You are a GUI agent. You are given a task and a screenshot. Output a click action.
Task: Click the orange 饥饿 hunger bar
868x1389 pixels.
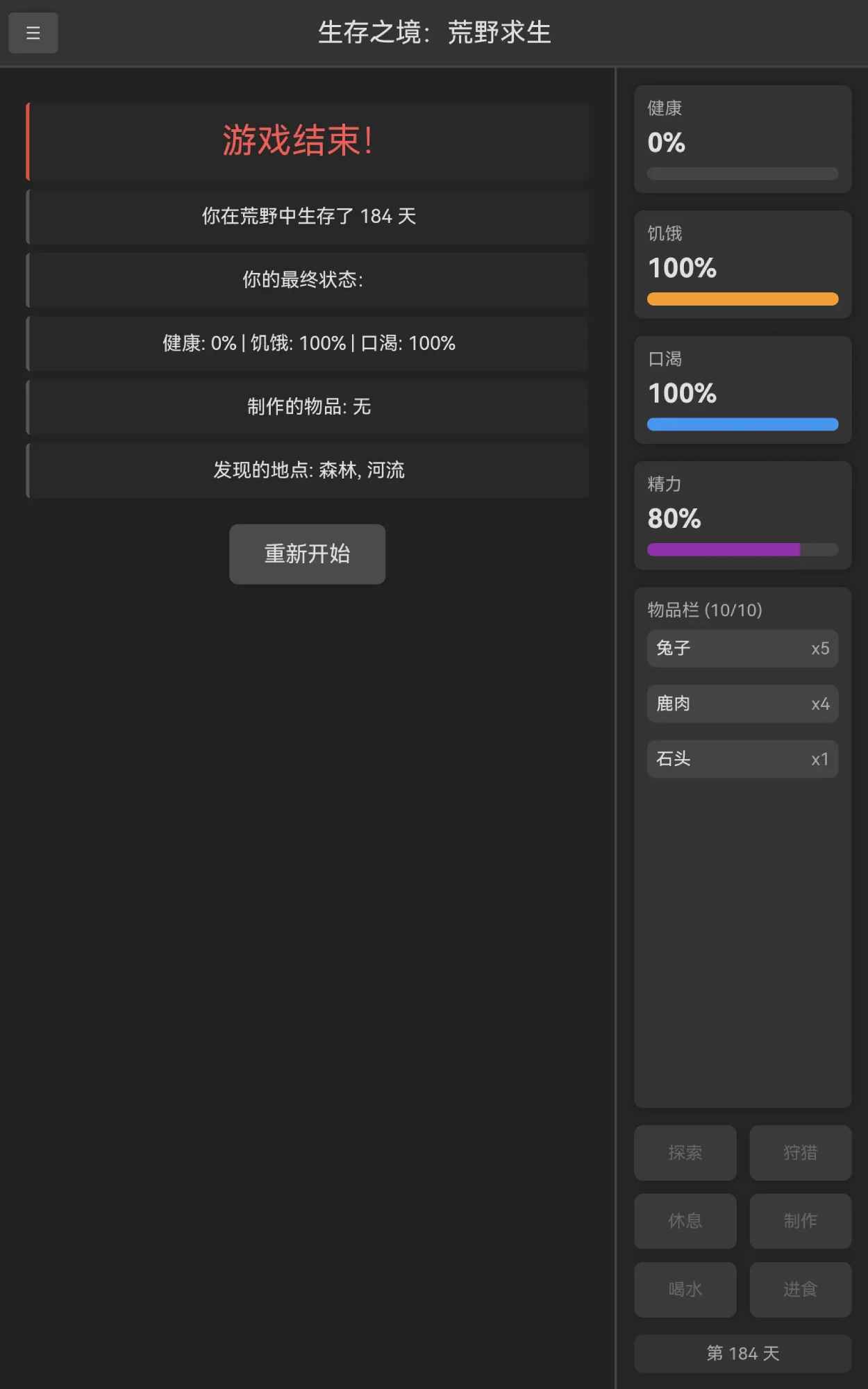click(x=742, y=299)
